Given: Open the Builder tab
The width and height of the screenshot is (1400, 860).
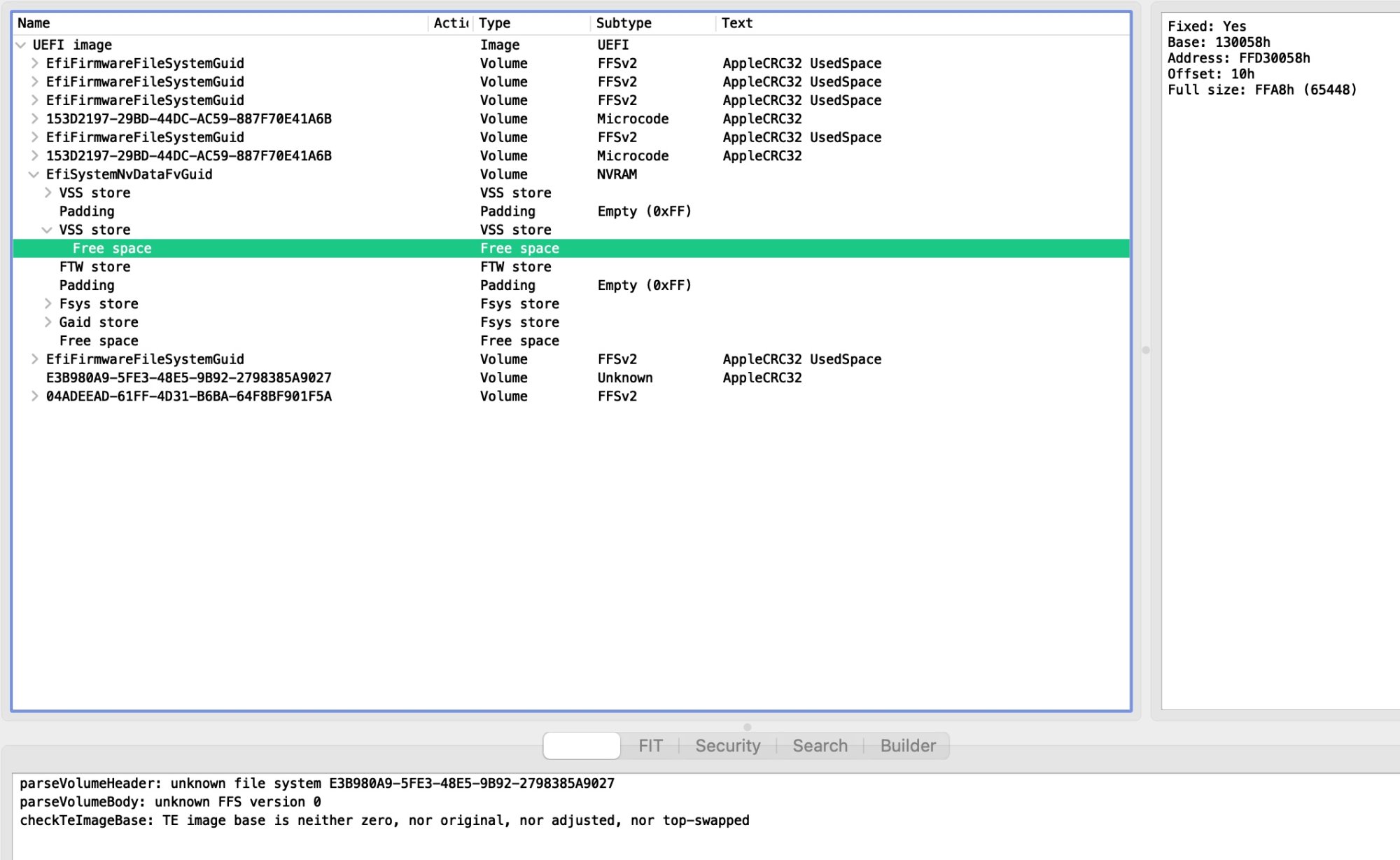Looking at the screenshot, I should [907, 746].
